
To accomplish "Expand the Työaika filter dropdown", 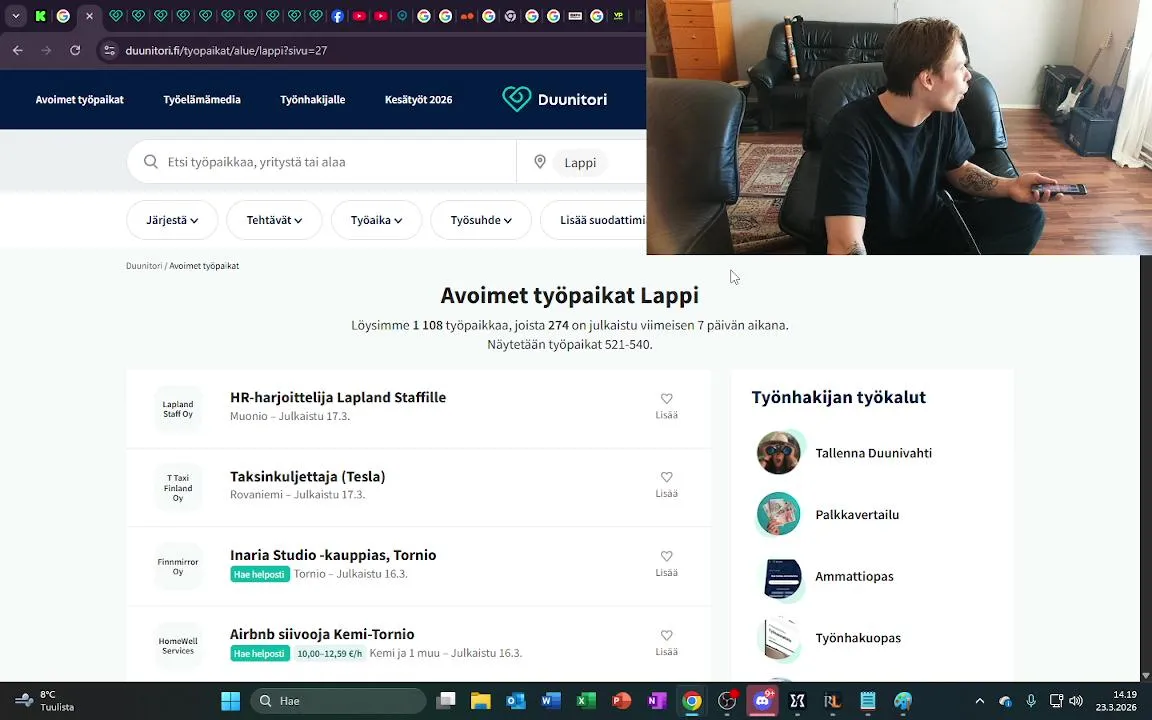I will 376,220.
